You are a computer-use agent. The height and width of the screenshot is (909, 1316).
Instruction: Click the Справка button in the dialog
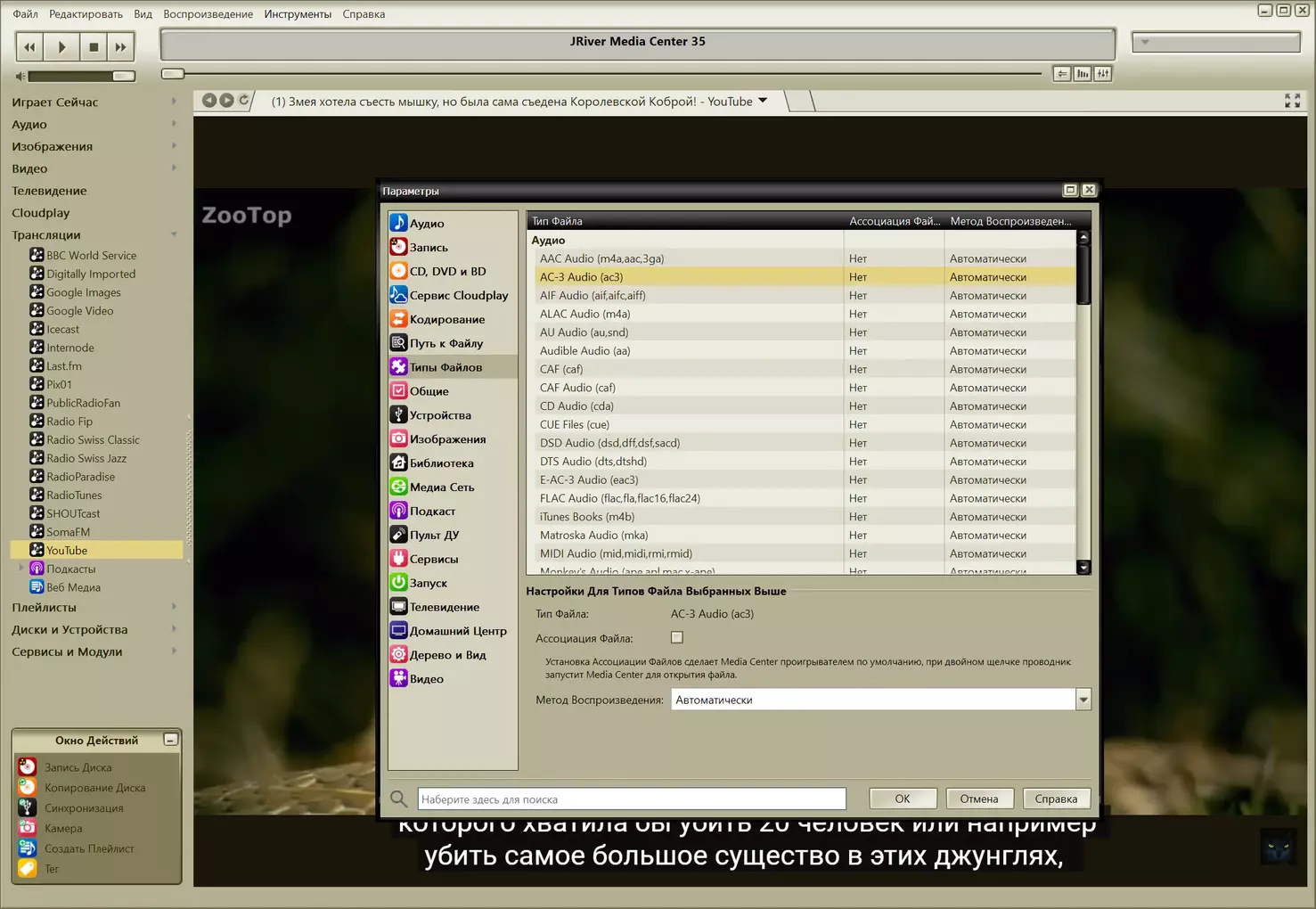pyautogui.click(x=1056, y=798)
